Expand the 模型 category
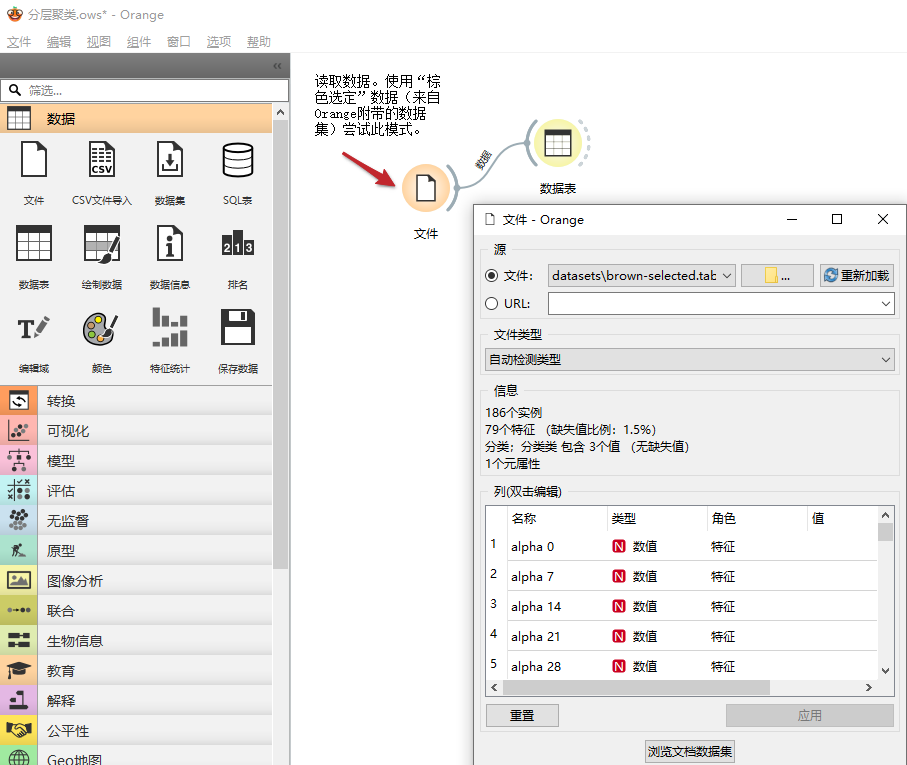 (136, 461)
